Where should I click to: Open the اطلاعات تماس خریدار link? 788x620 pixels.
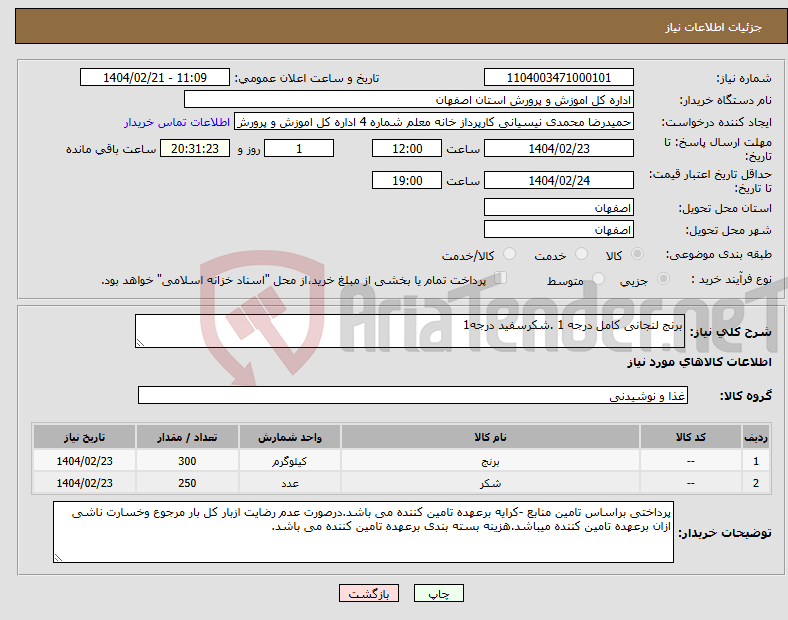pyautogui.click(x=177, y=122)
